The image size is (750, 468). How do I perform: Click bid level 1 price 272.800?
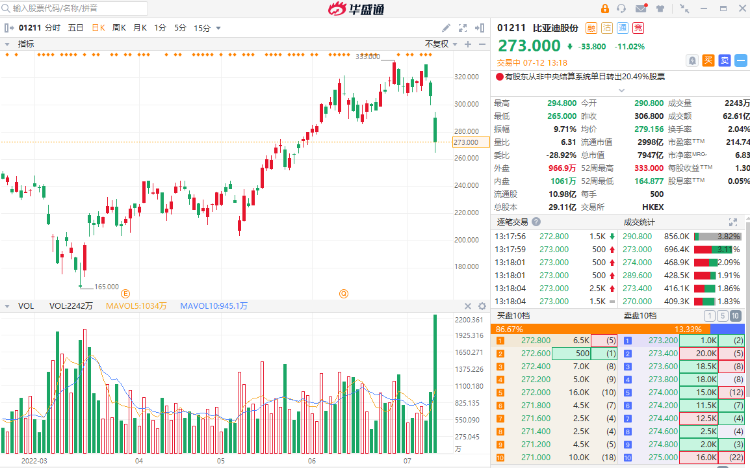(x=536, y=340)
